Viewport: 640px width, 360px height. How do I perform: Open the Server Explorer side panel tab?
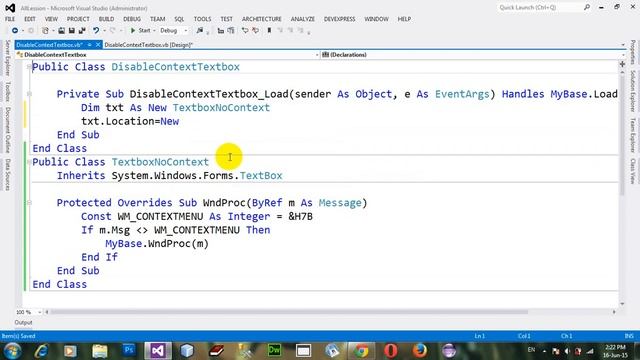tap(7, 58)
